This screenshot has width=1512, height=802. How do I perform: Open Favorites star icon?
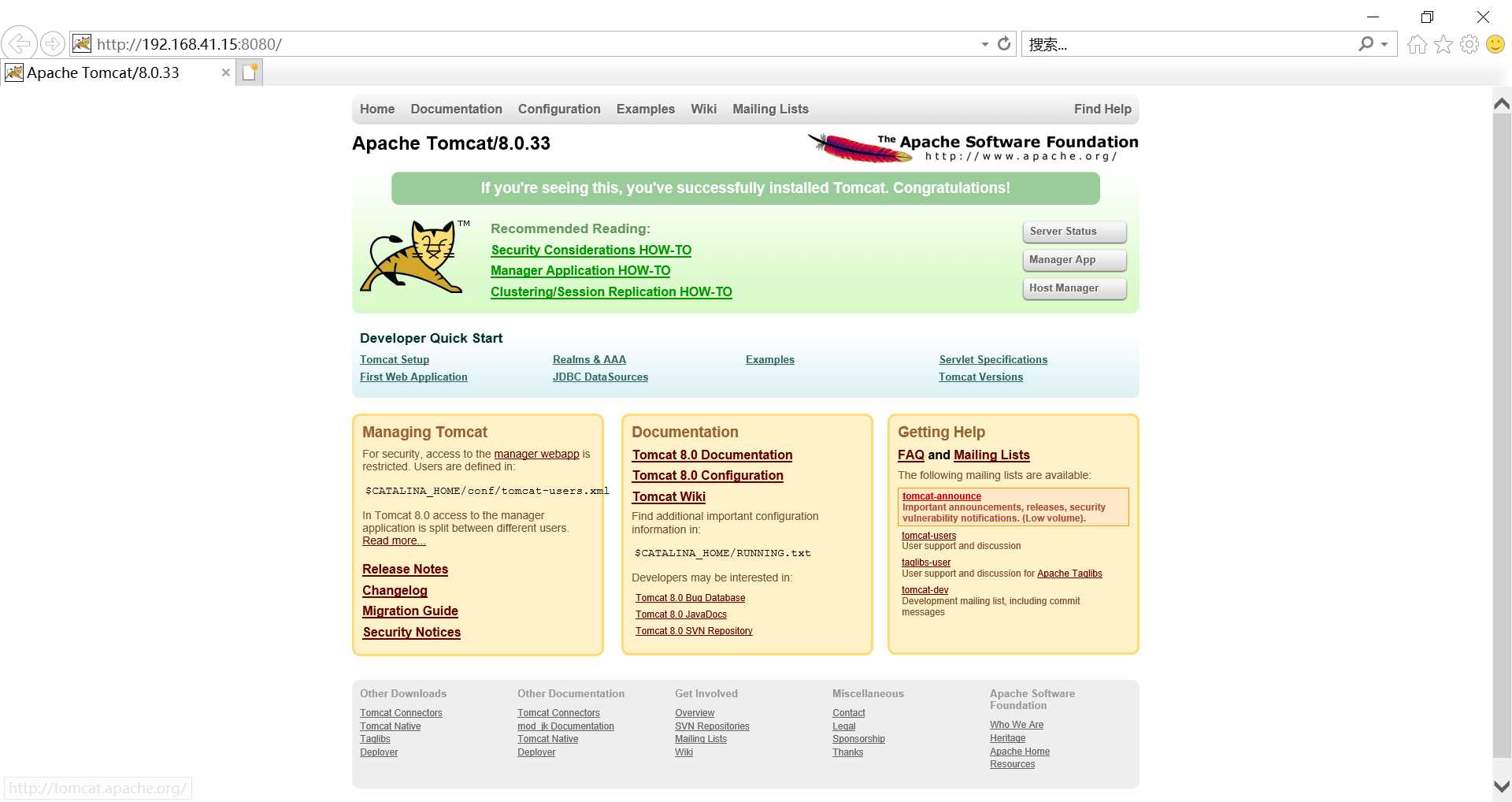tap(1443, 44)
